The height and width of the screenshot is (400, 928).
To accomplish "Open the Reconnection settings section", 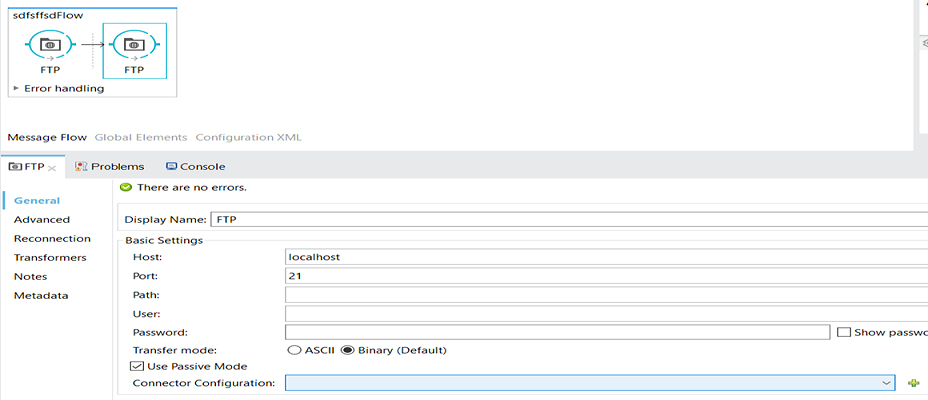I will coord(52,238).
